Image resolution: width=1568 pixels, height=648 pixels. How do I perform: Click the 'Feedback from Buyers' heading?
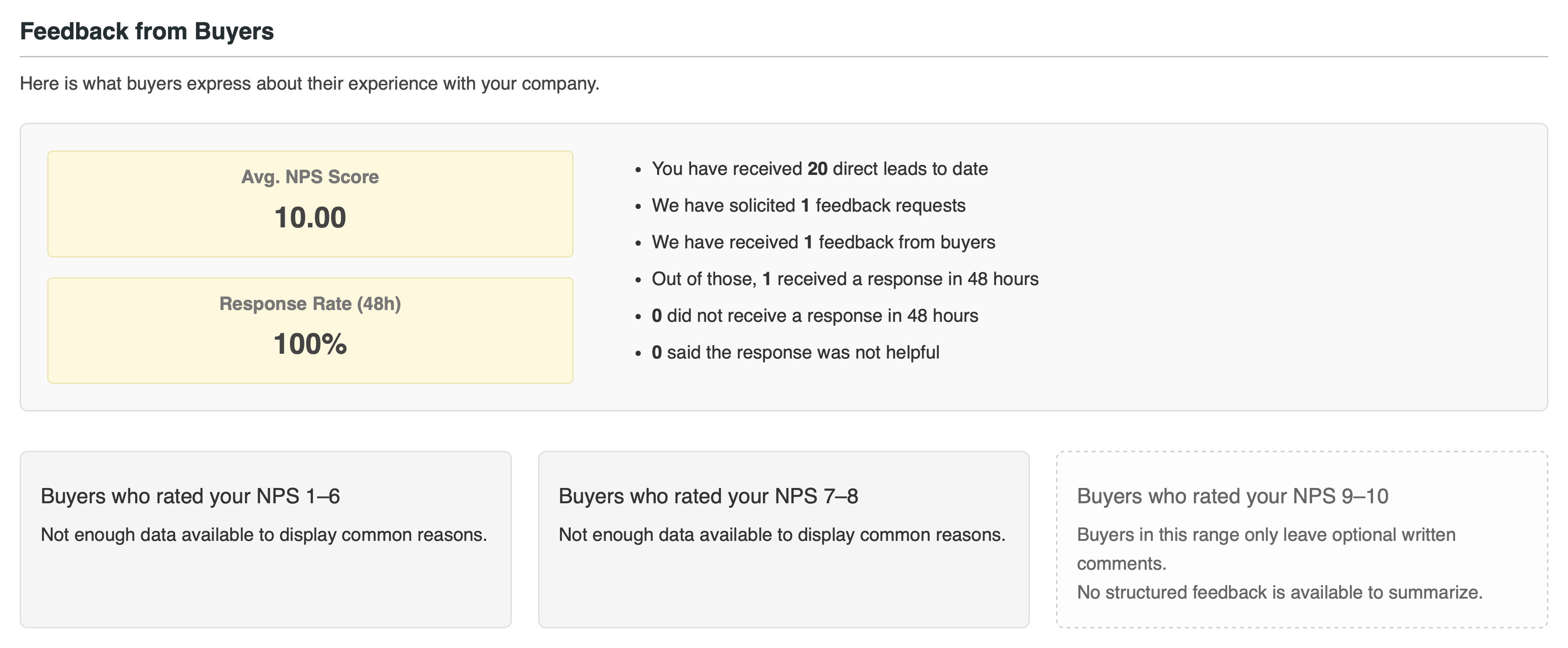tap(147, 31)
